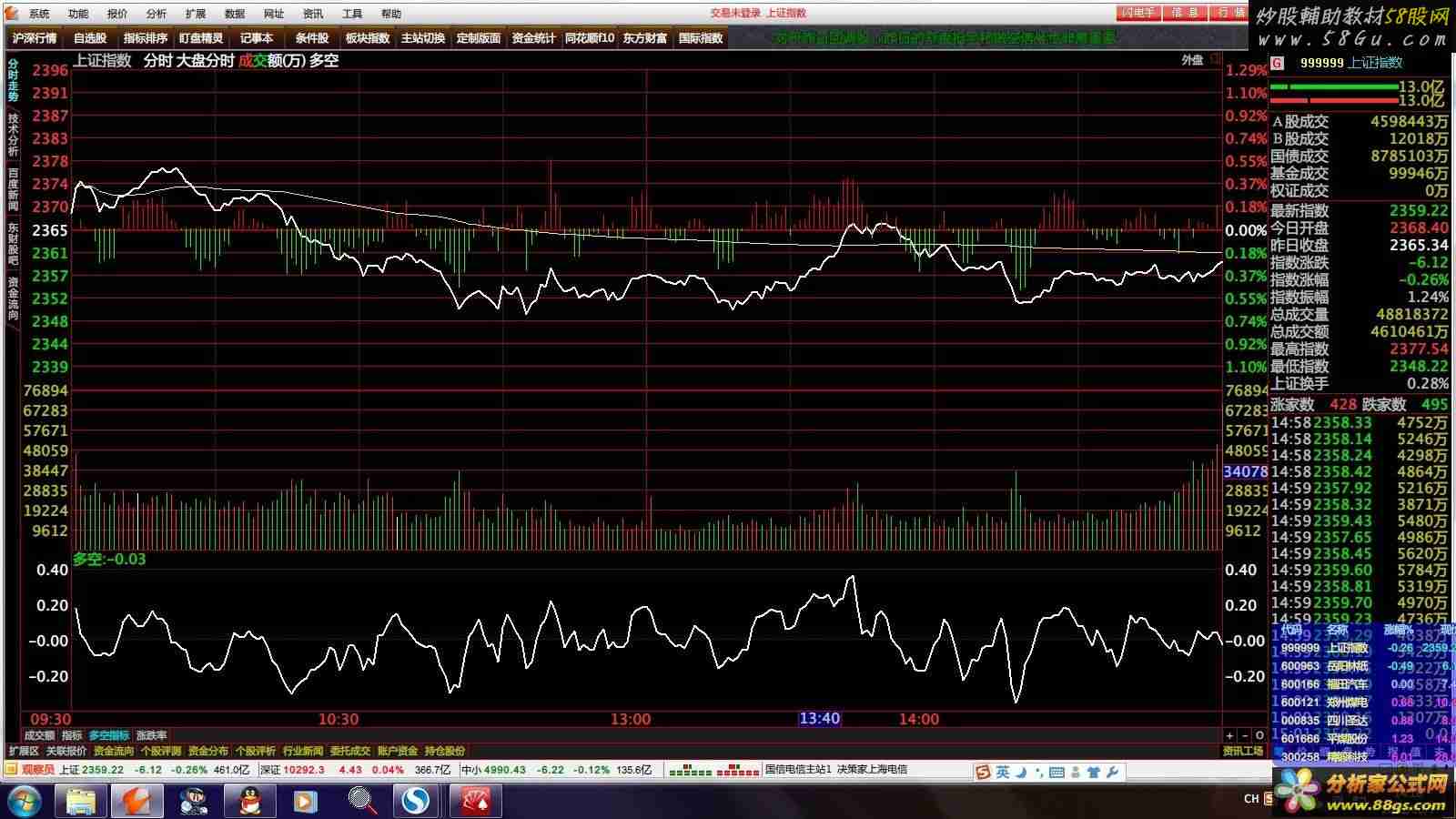Open the 功能 menu
Viewport: 1456px width, 819px height.
[78, 14]
